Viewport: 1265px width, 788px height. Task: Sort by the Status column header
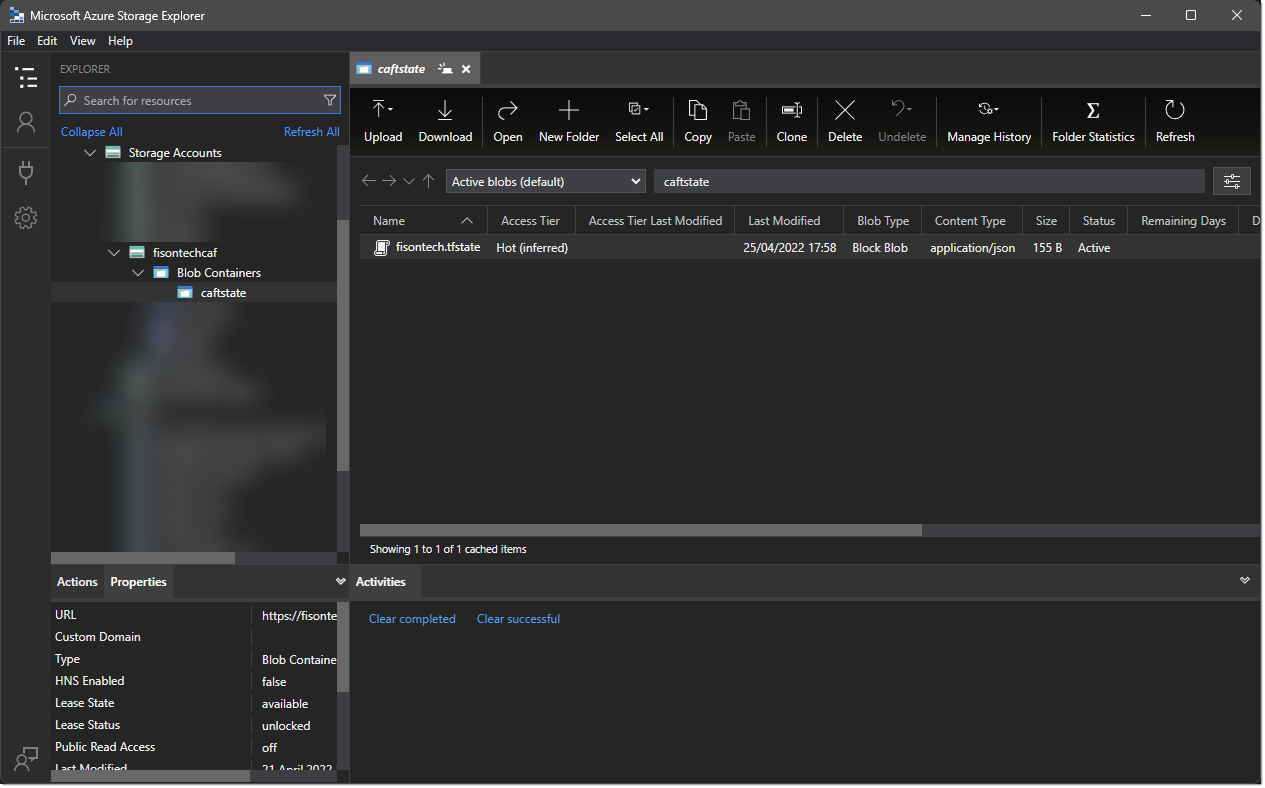tap(1098, 221)
